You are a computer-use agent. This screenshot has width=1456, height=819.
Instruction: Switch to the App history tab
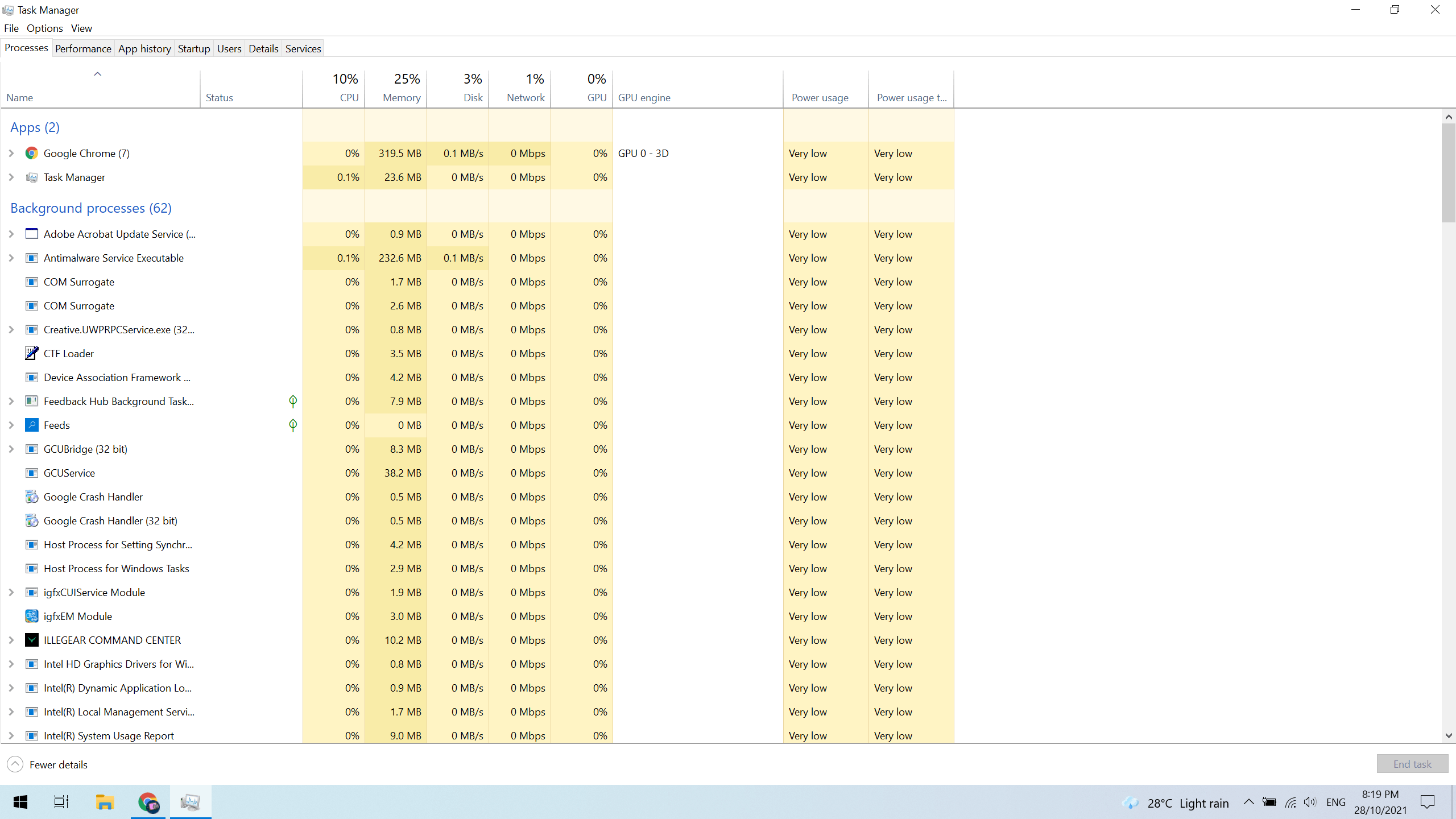click(x=144, y=48)
